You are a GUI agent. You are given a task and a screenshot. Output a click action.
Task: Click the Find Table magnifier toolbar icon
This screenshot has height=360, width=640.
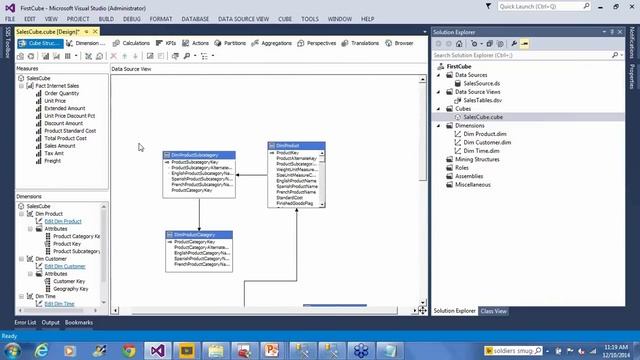point(187,56)
